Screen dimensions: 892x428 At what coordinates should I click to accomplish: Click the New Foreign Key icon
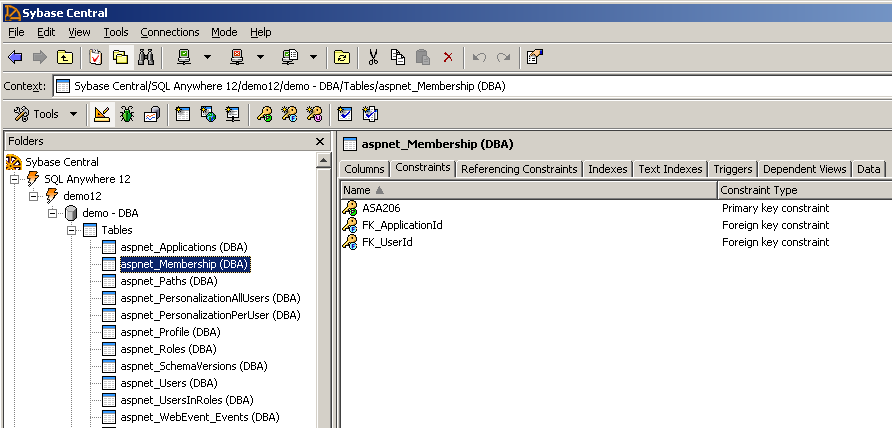tap(289, 114)
